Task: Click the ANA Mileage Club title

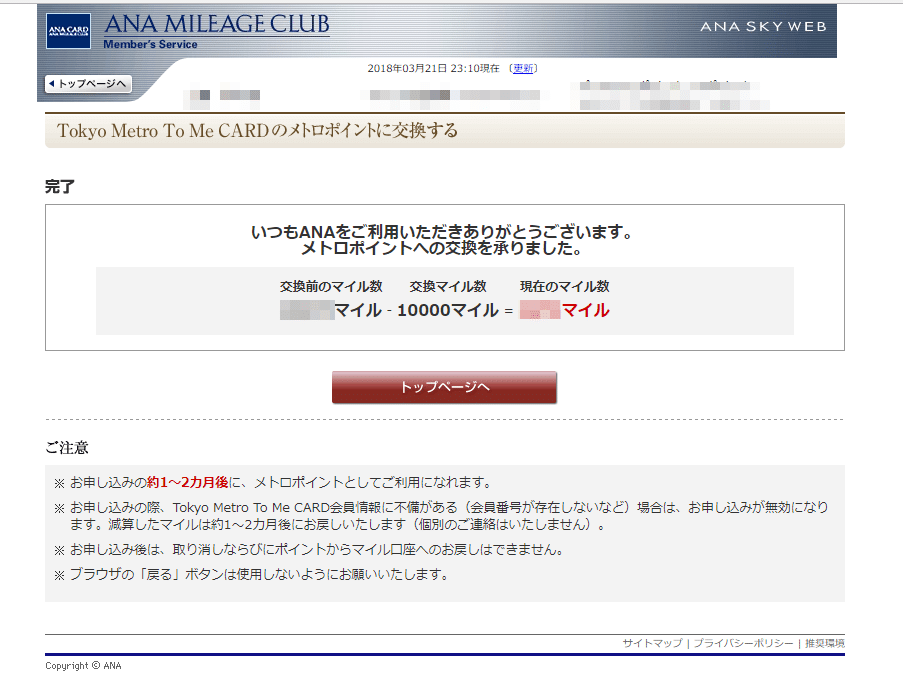Action: [216, 24]
